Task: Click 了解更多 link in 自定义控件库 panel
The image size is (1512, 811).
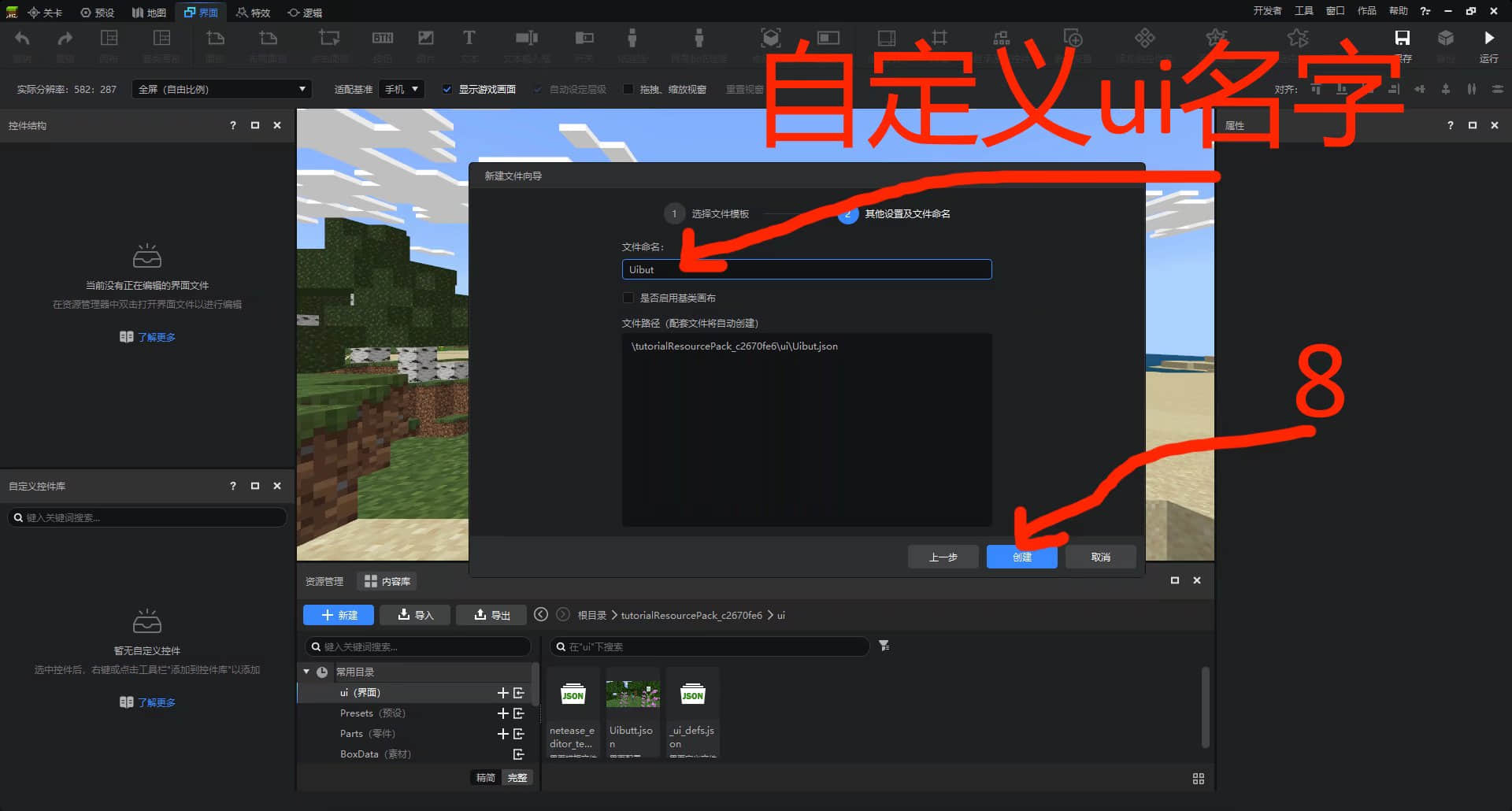Action: pos(147,702)
